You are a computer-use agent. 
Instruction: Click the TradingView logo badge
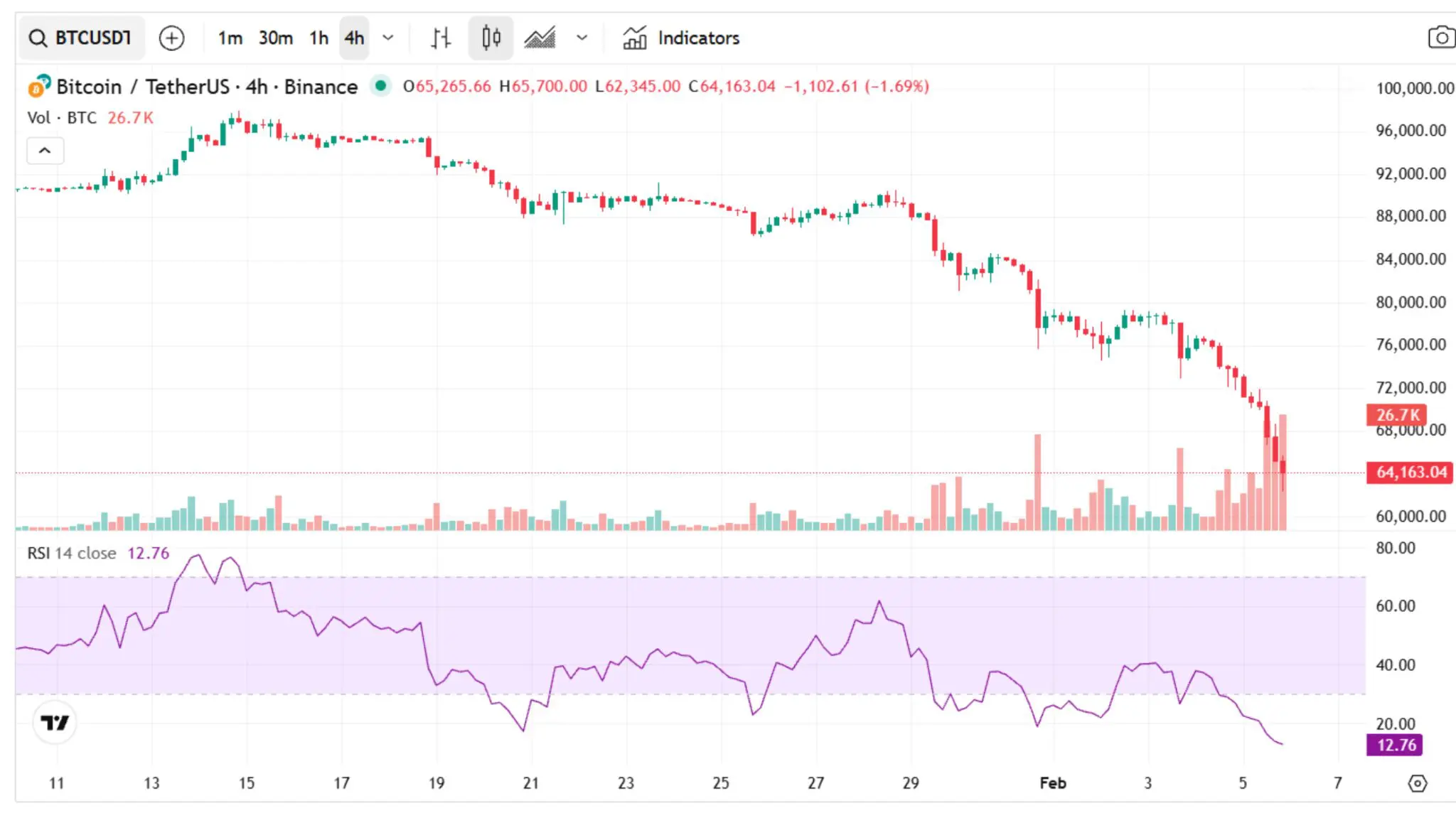click(55, 723)
